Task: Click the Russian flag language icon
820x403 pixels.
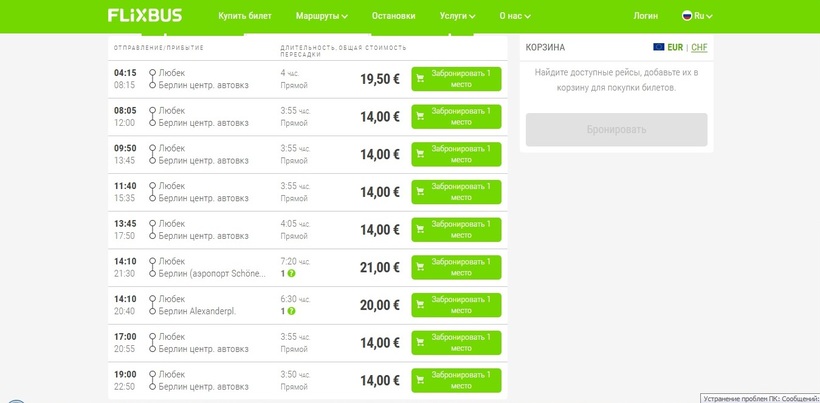Action: (687, 16)
